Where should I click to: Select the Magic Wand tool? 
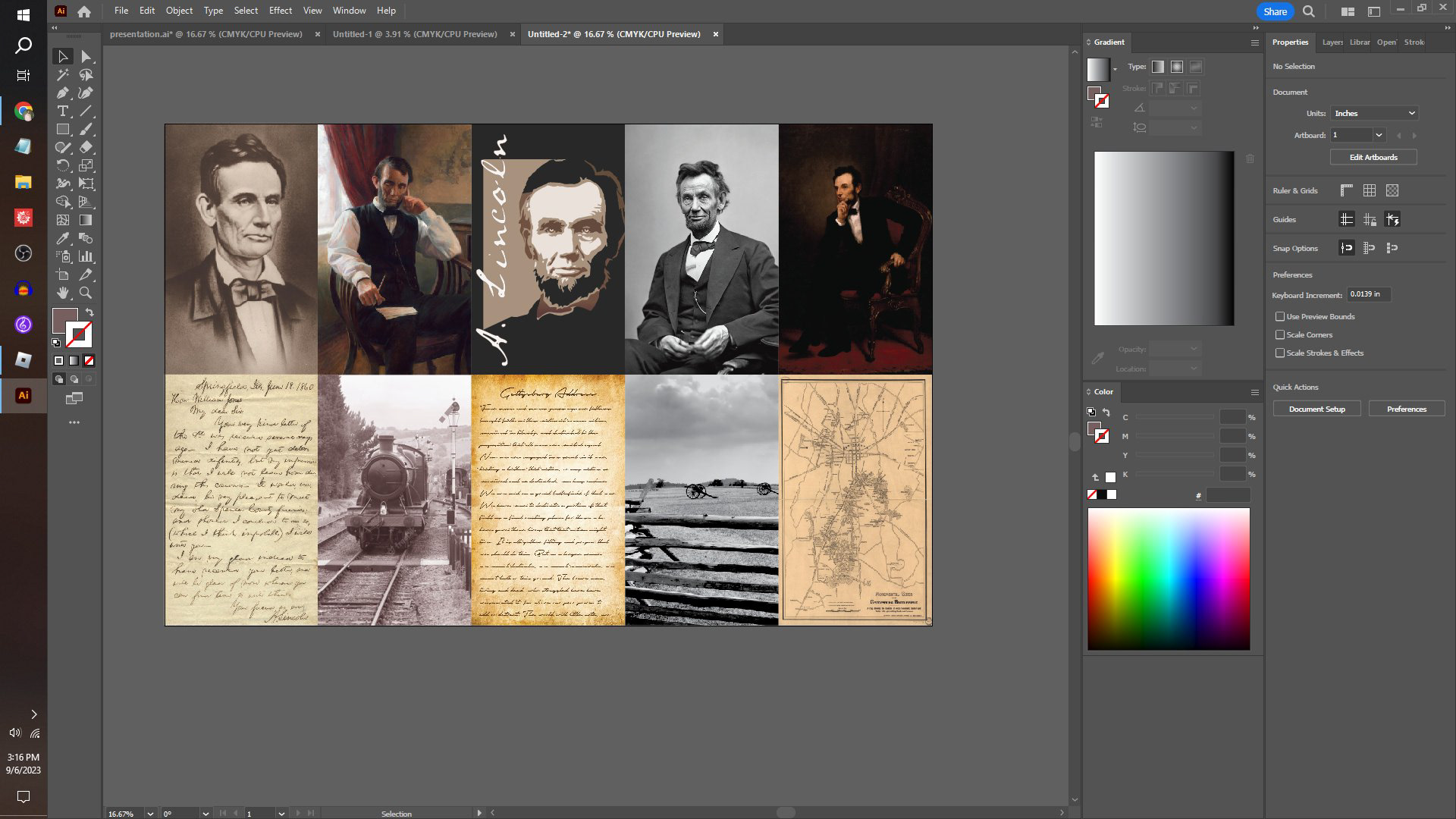pos(63,75)
